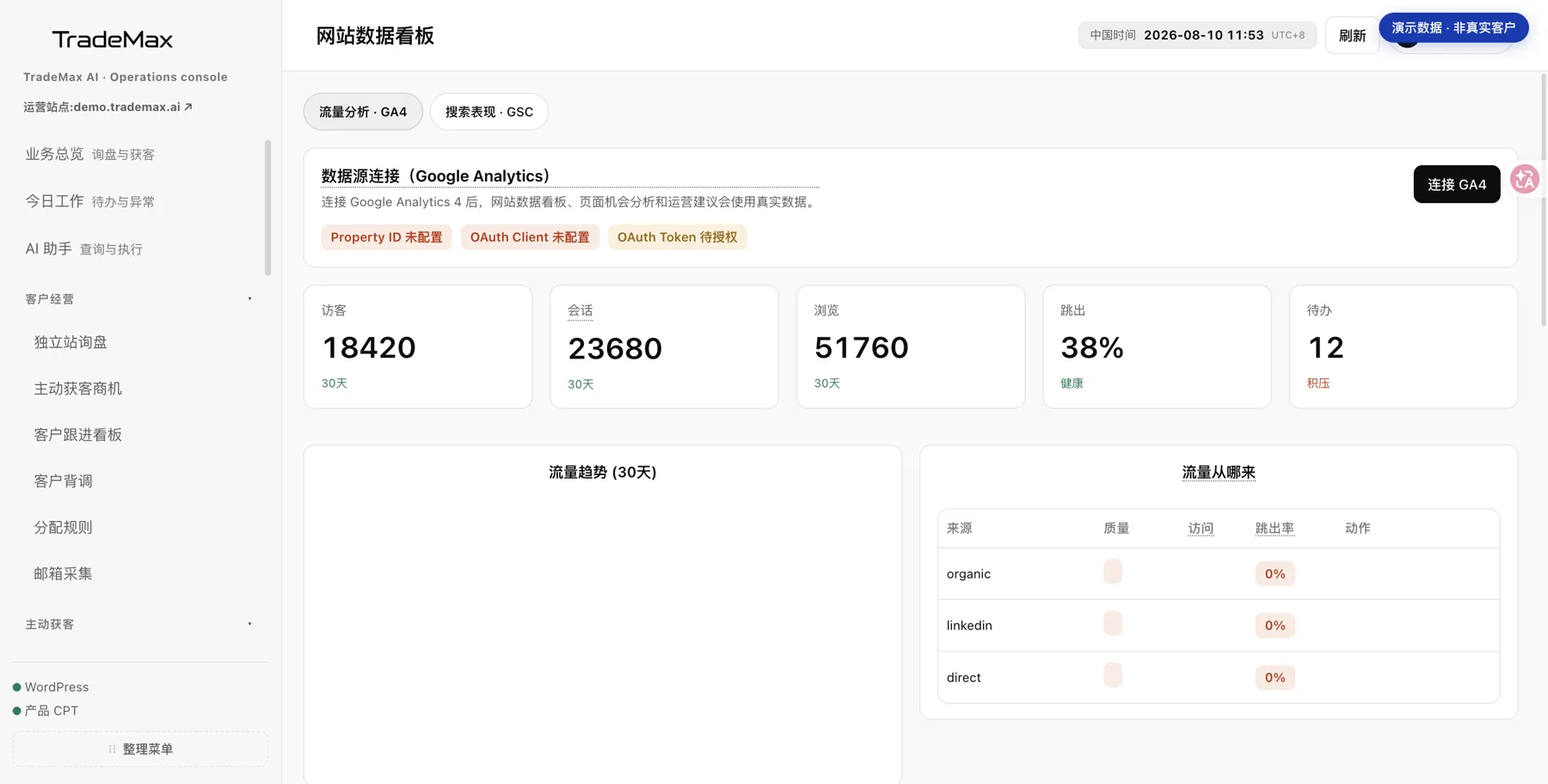Open 邮箱采集 in sidebar
Viewport: 1548px width, 784px height.
coord(64,573)
